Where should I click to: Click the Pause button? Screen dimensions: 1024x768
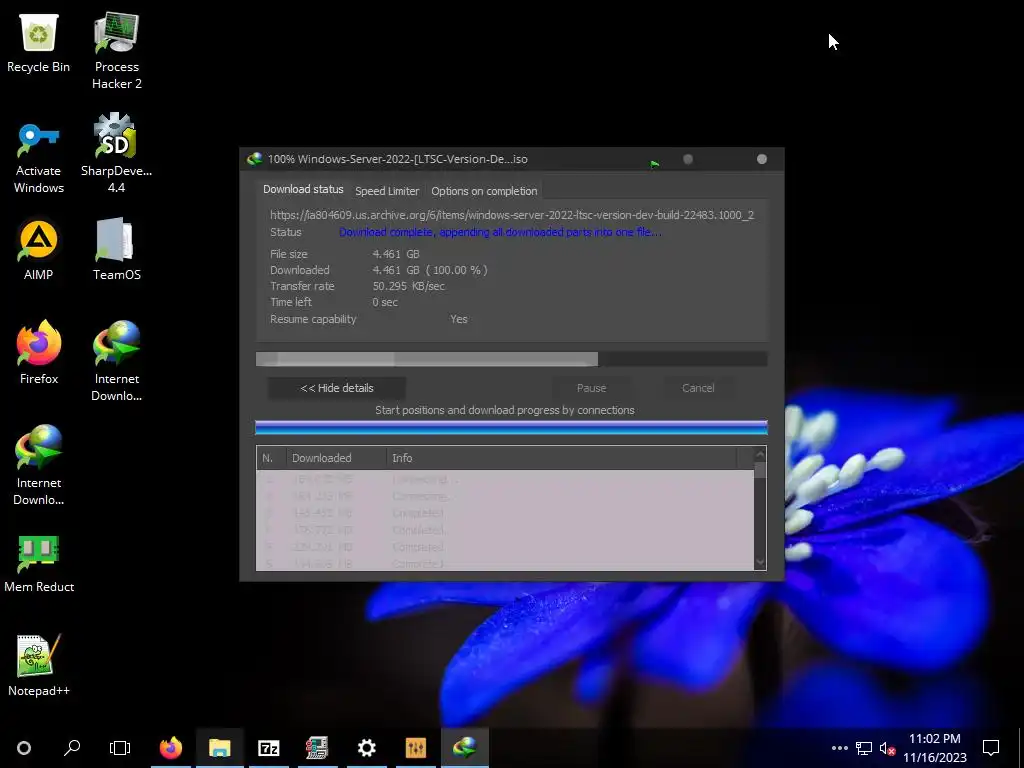click(x=591, y=388)
